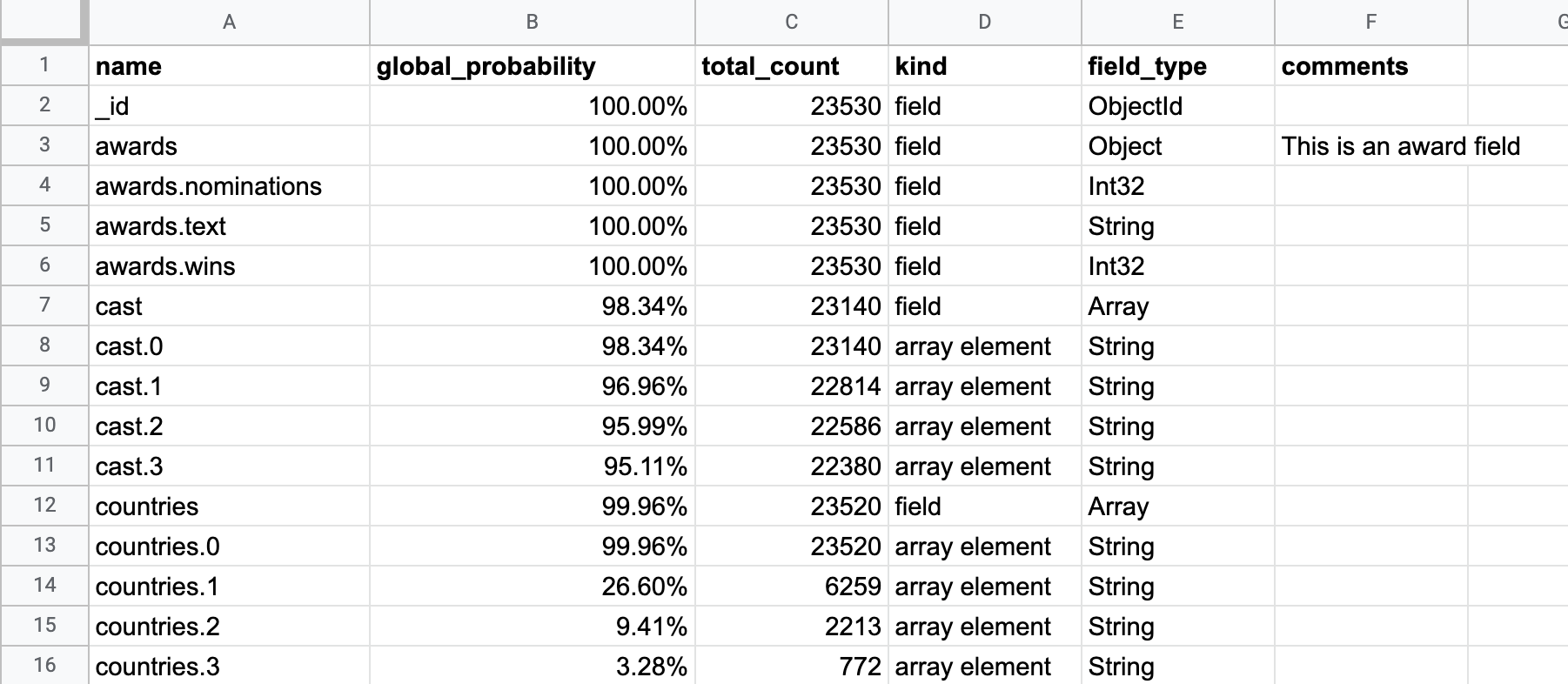The width and height of the screenshot is (1568, 684).
Task: Click row 7 header number
Action: [x=44, y=305]
